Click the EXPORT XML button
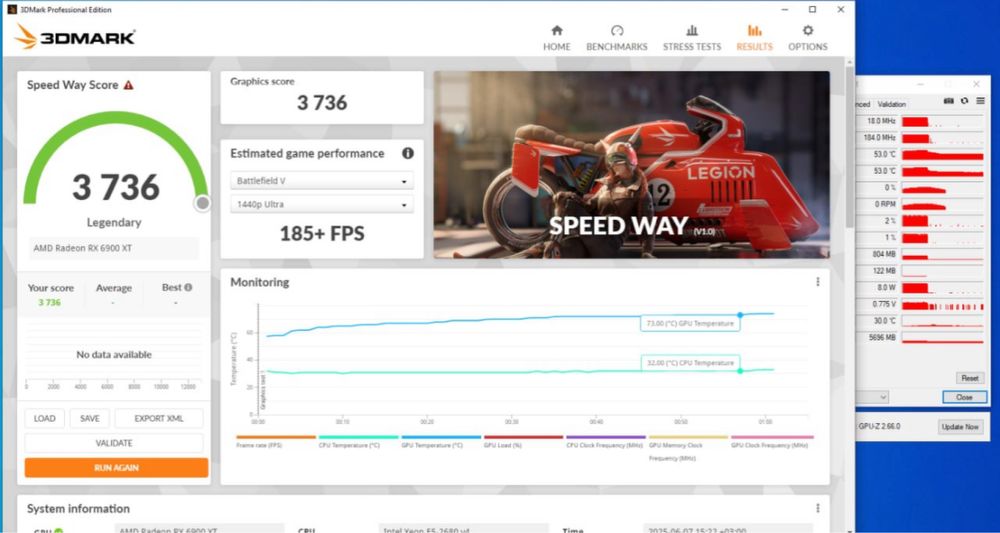The height and width of the screenshot is (533, 1000). point(159,418)
